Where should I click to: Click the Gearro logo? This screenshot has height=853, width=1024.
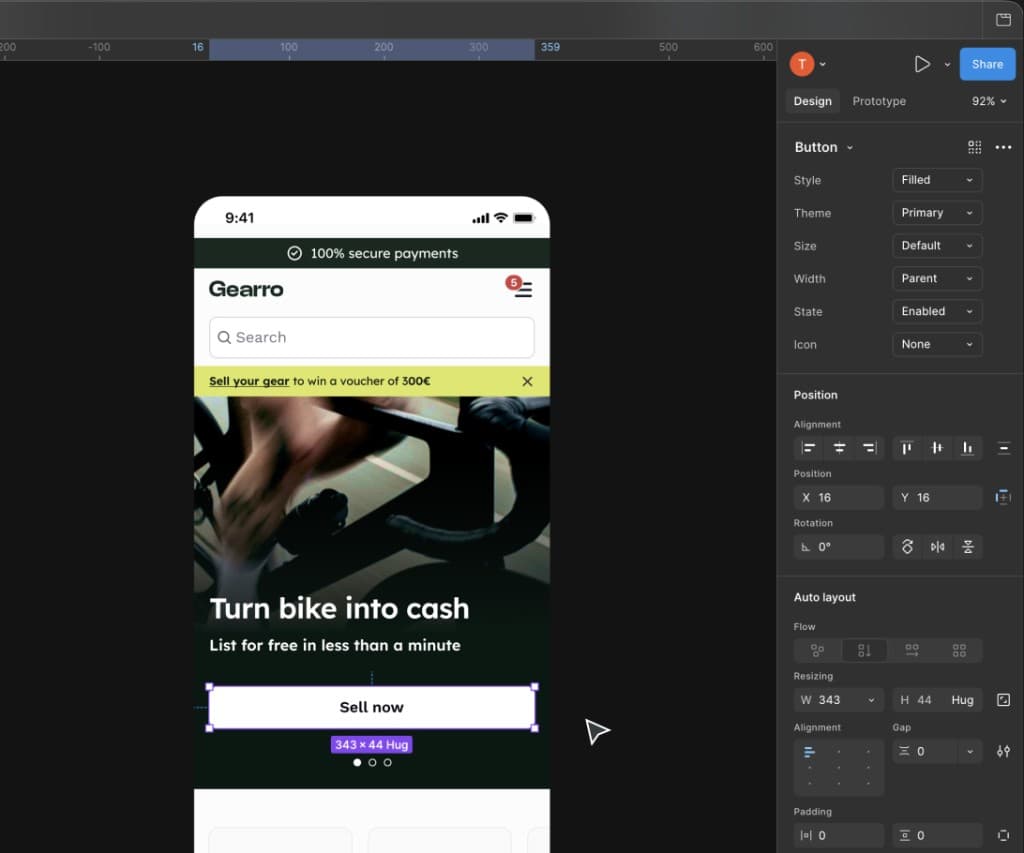coord(246,289)
